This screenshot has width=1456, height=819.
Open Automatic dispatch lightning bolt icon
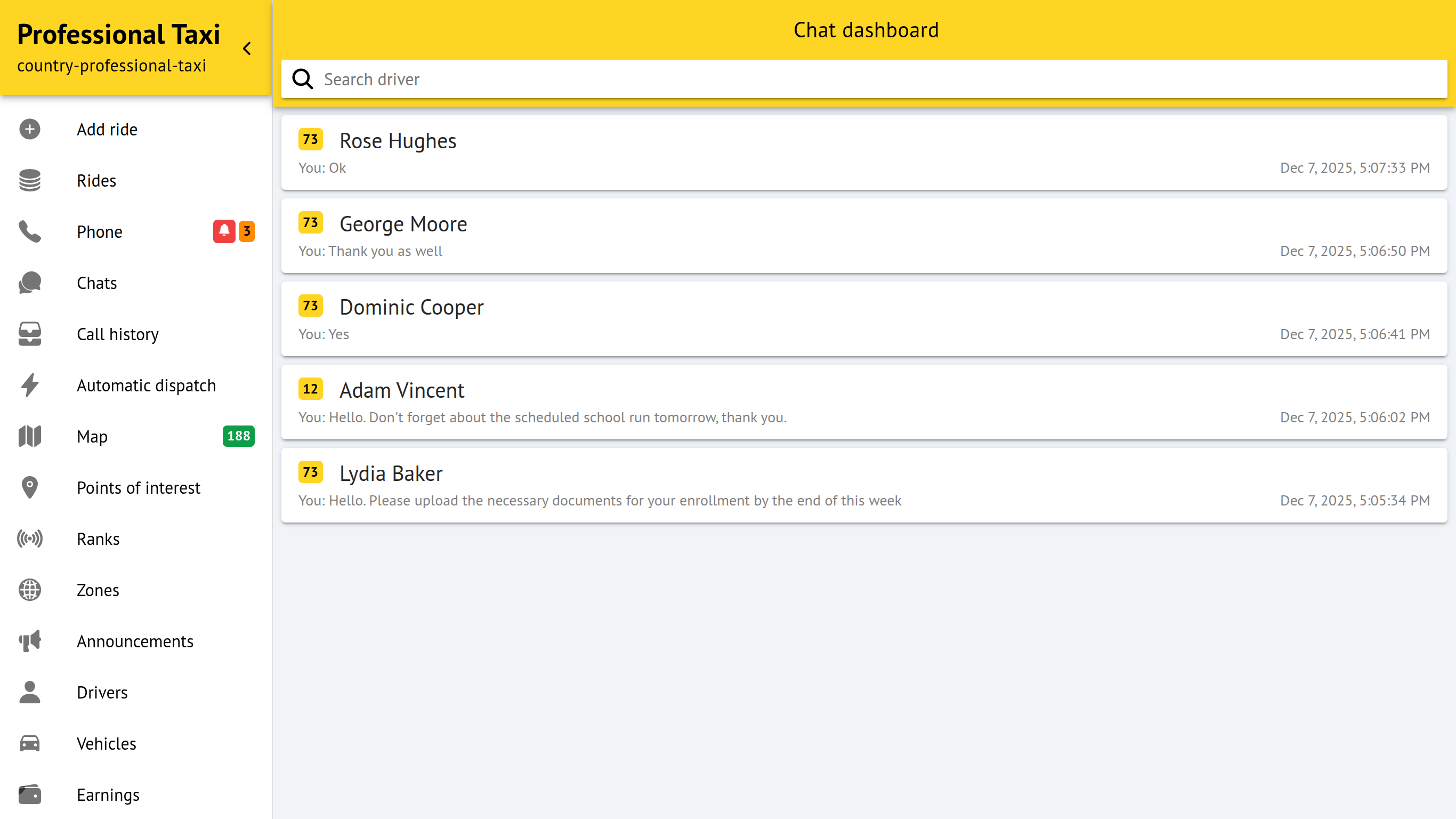click(x=29, y=385)
